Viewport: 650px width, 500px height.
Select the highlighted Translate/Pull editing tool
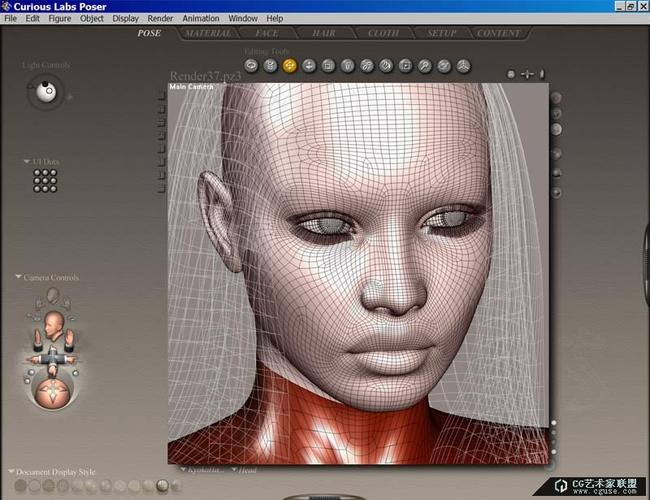[289, 66]
